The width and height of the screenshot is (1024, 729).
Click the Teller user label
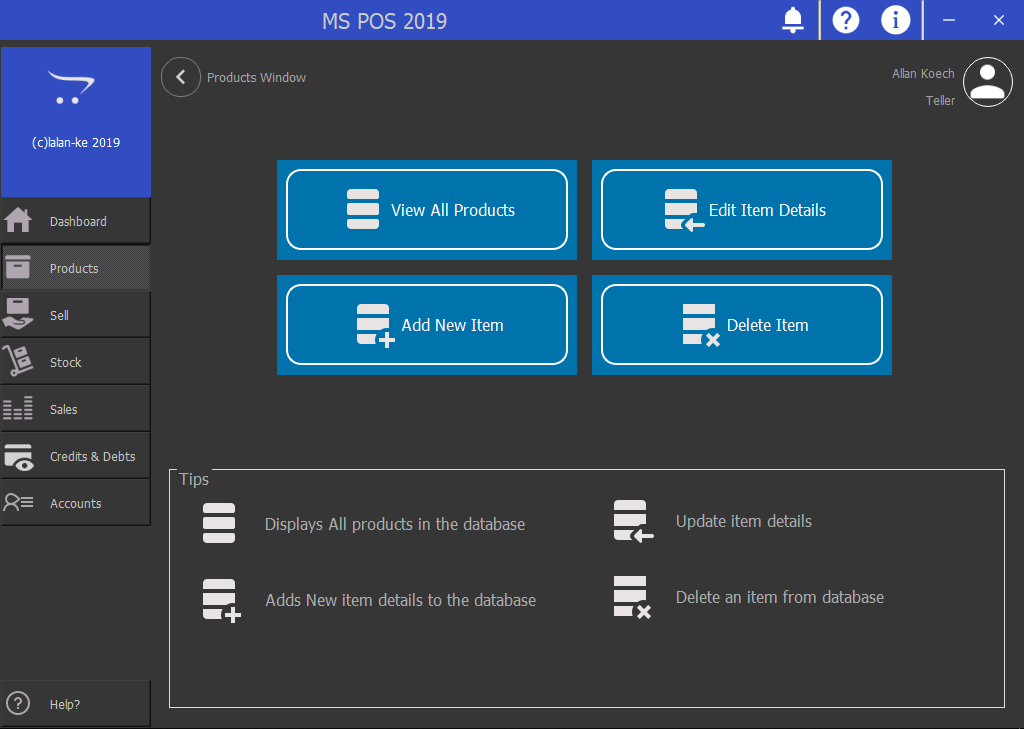(x=940, y=100)
